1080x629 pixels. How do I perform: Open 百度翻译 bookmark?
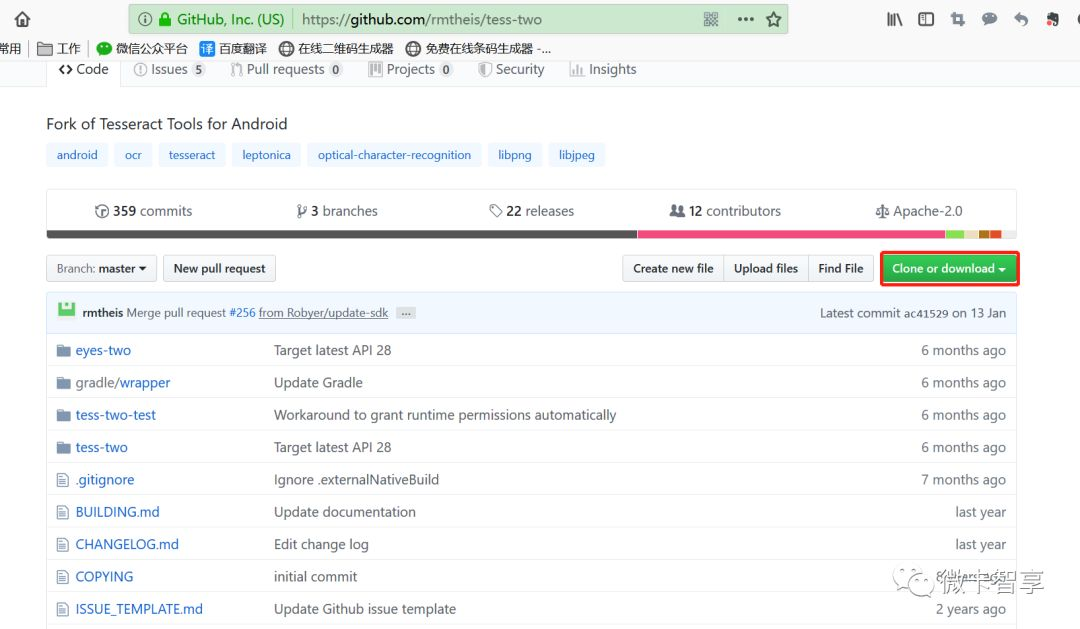click(x=233, y=48)
